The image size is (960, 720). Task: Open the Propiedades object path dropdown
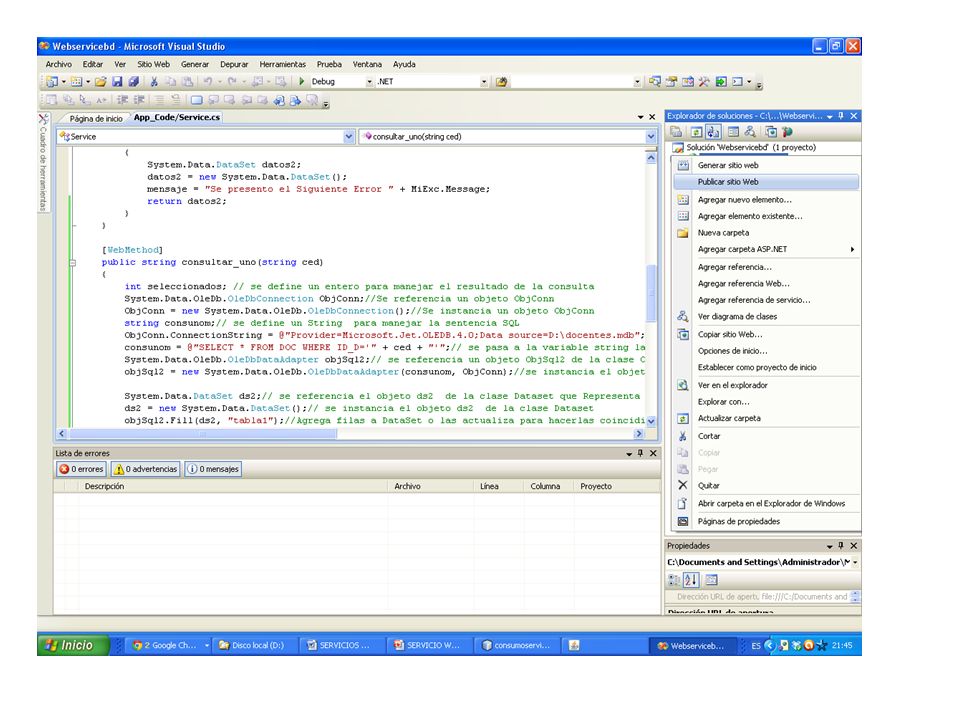[x=855, y=562]
